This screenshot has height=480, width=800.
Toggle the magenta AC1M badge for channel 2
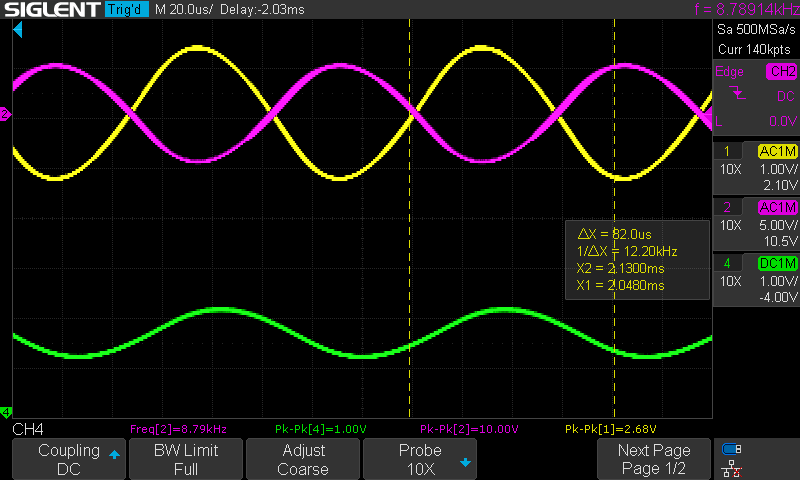point(777,207)
